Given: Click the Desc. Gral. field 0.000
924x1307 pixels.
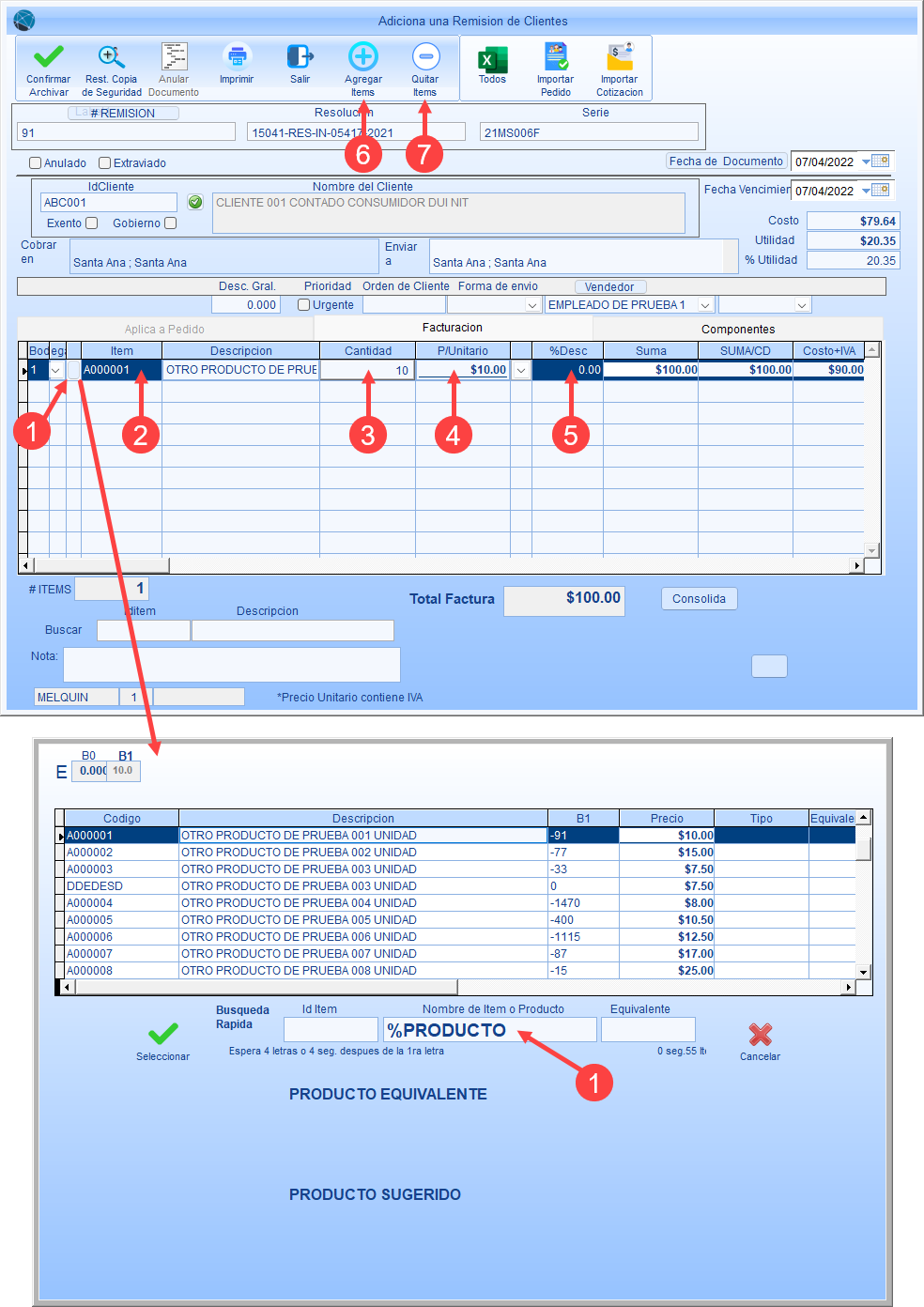Looking at the screenshot, I should point(245,305).
